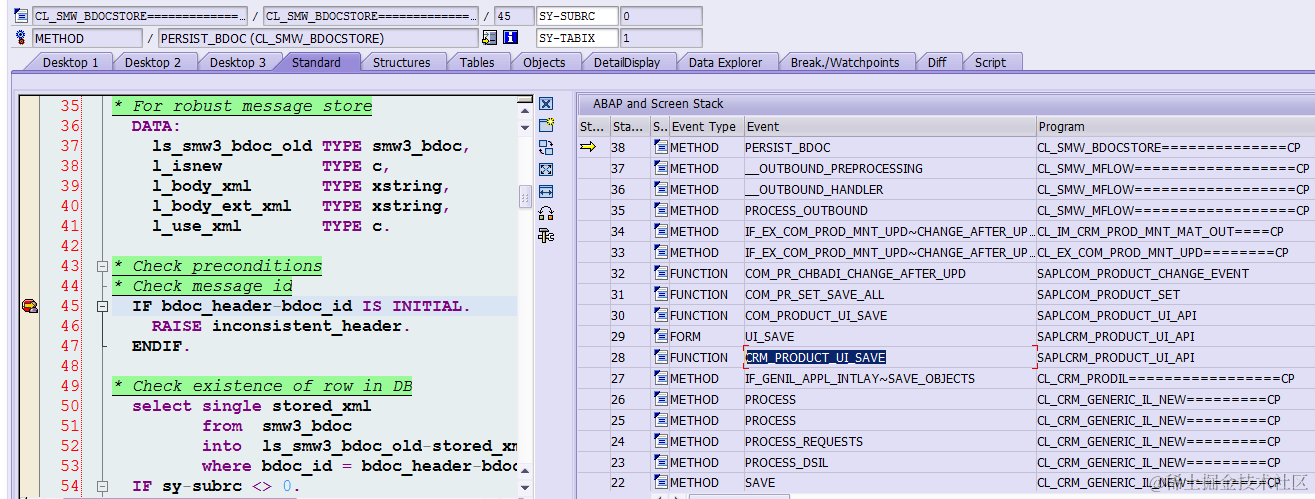The width and height of the screenshot is (1315, 499).
Task: Click the Event Type column header
Action: point(705,127)
